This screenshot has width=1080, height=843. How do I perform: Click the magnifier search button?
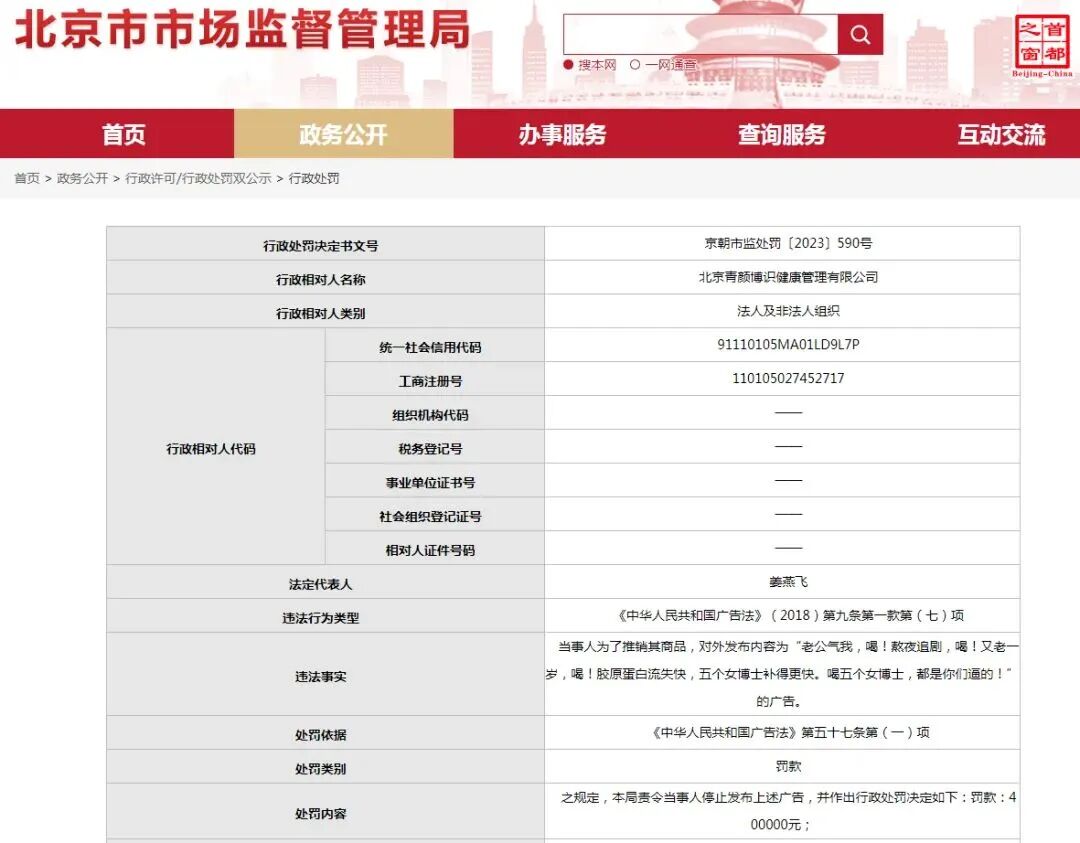point(860,34)
